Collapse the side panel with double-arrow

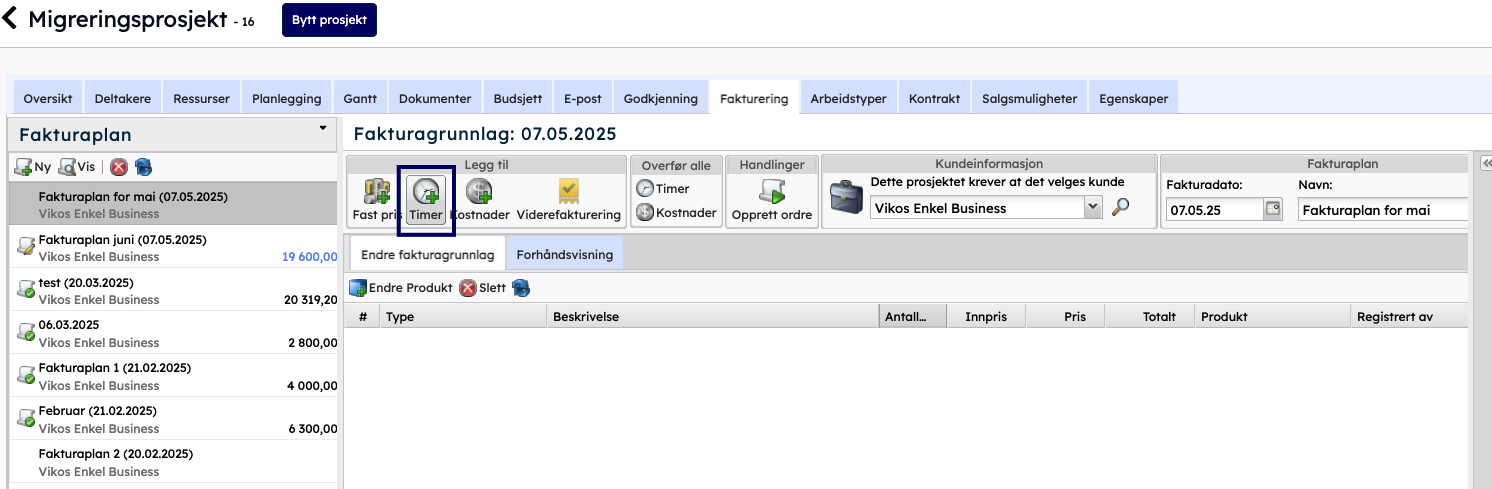click(1485, 163)
